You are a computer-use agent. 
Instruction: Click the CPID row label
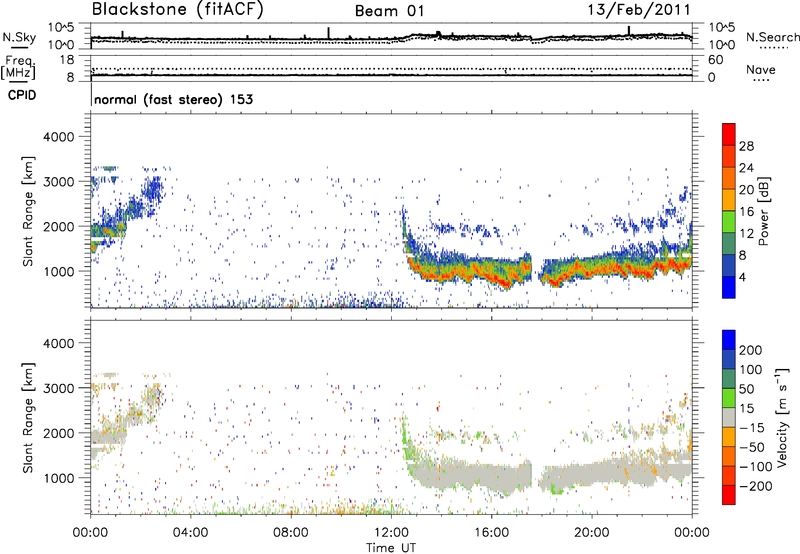(22, 95)
